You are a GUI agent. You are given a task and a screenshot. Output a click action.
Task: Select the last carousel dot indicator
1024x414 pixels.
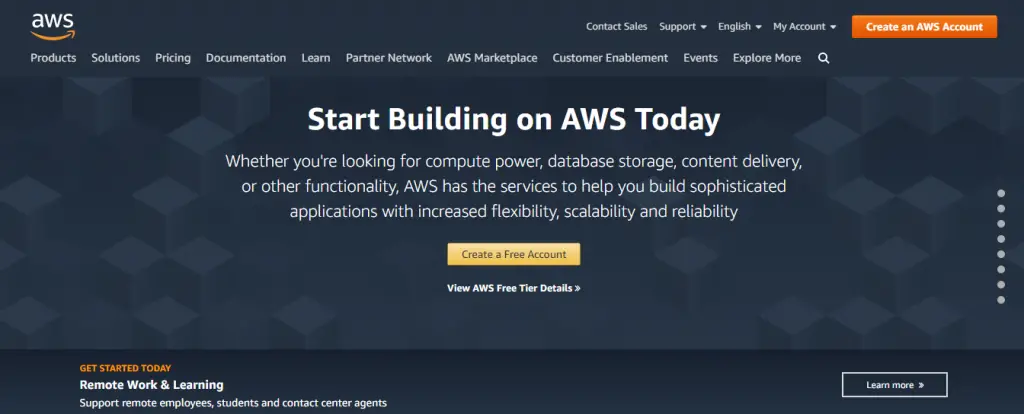1001,300
